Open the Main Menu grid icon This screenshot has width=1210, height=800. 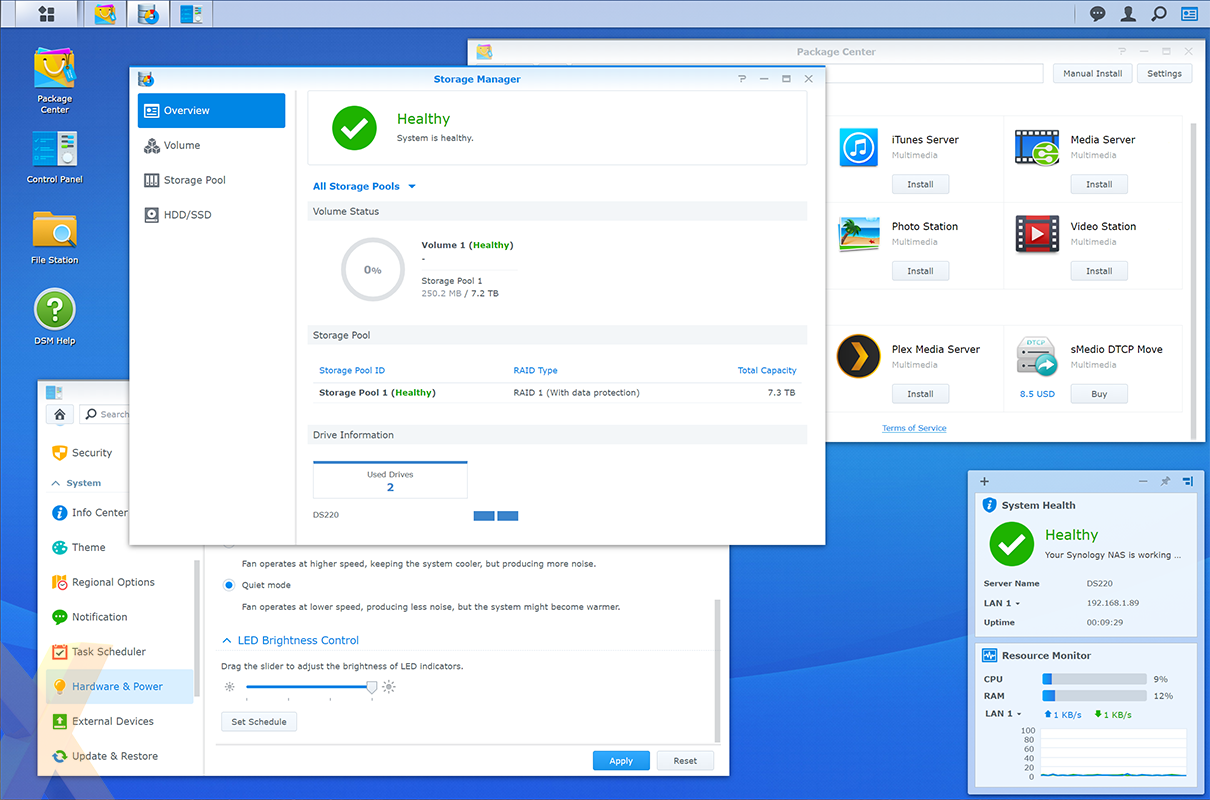tap(46, 14)
